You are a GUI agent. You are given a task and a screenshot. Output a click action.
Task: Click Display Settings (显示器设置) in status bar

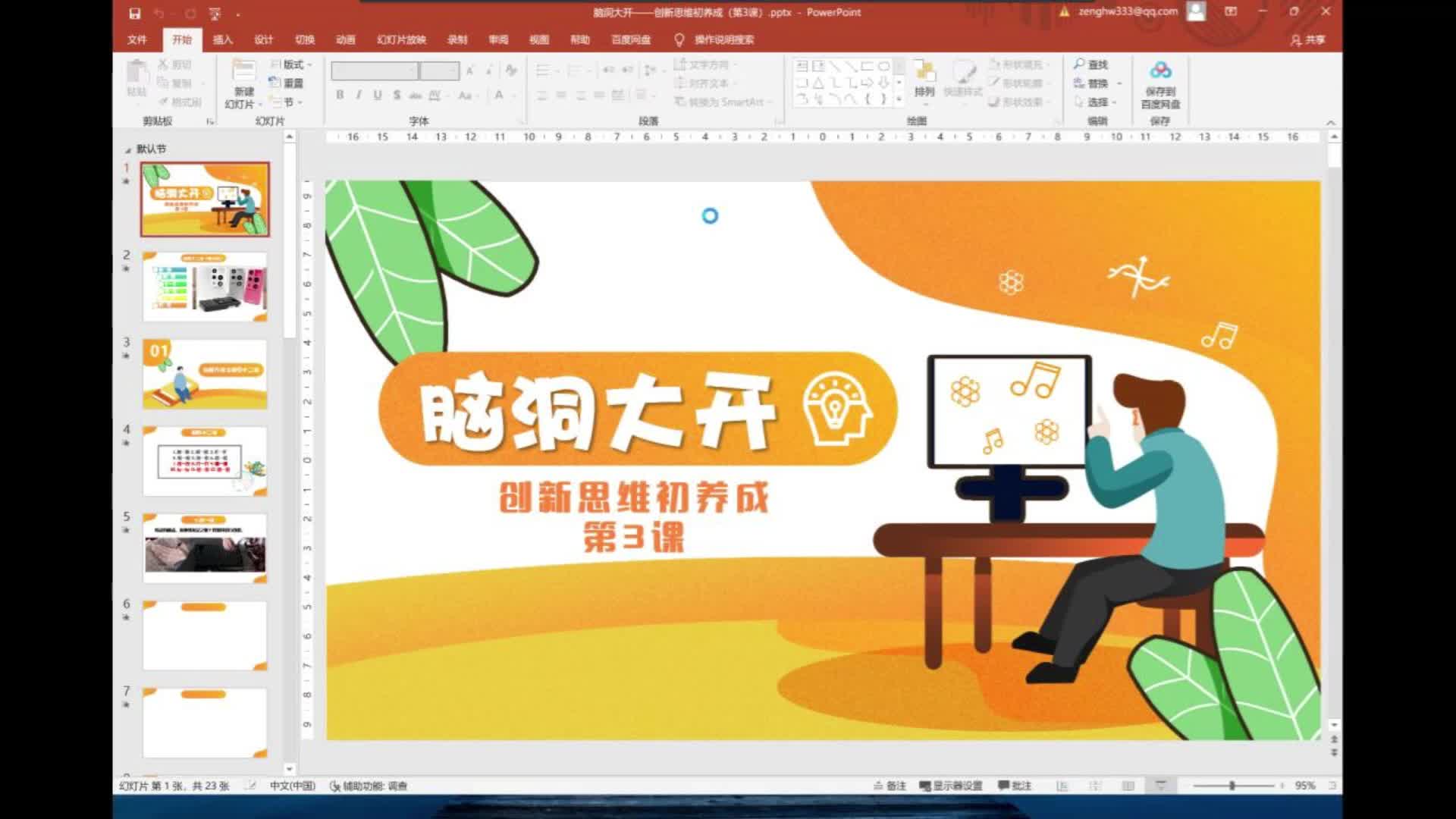[951, 786]
